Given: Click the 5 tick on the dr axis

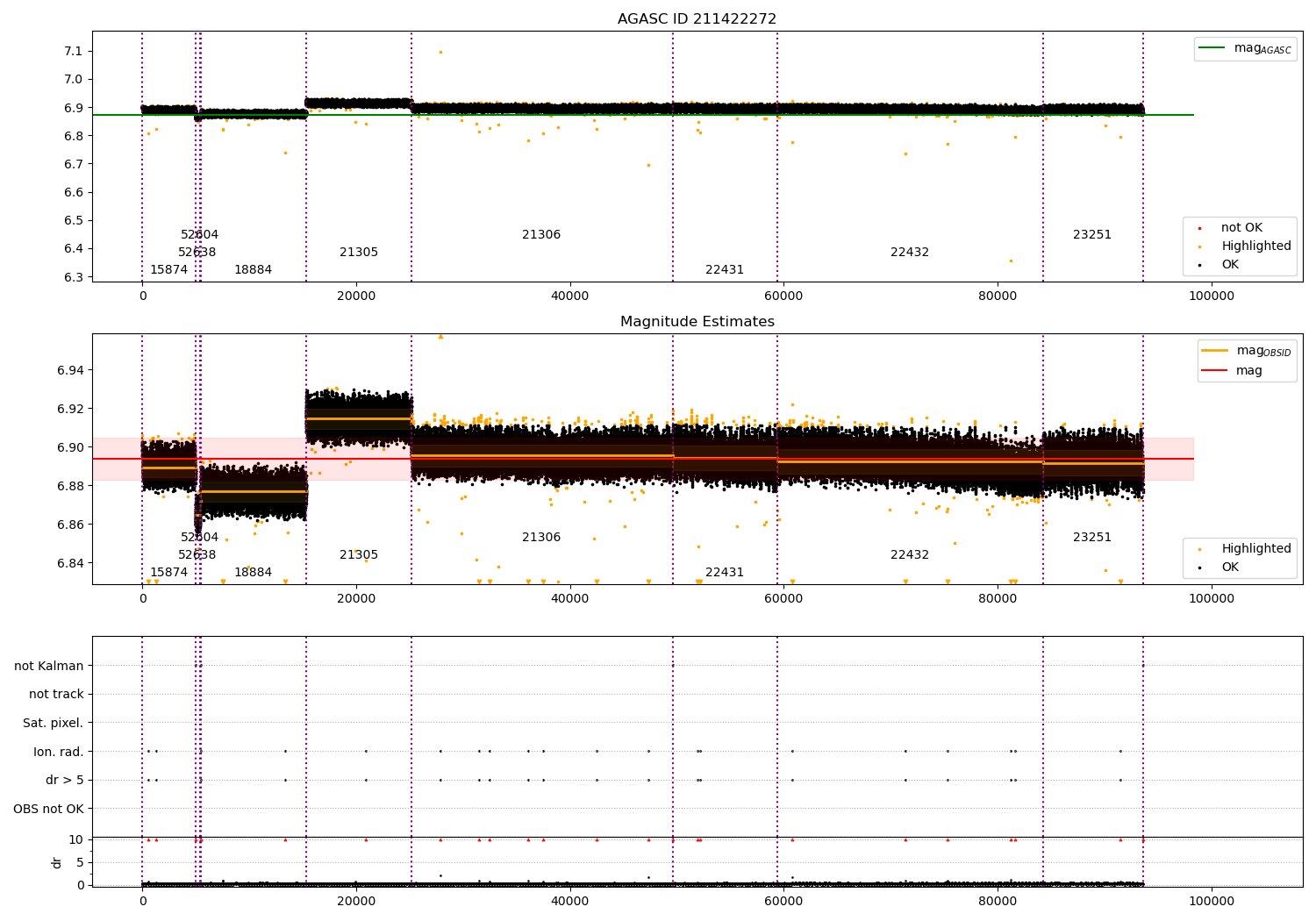Looking at the screenshot, I should click(80, 863).
